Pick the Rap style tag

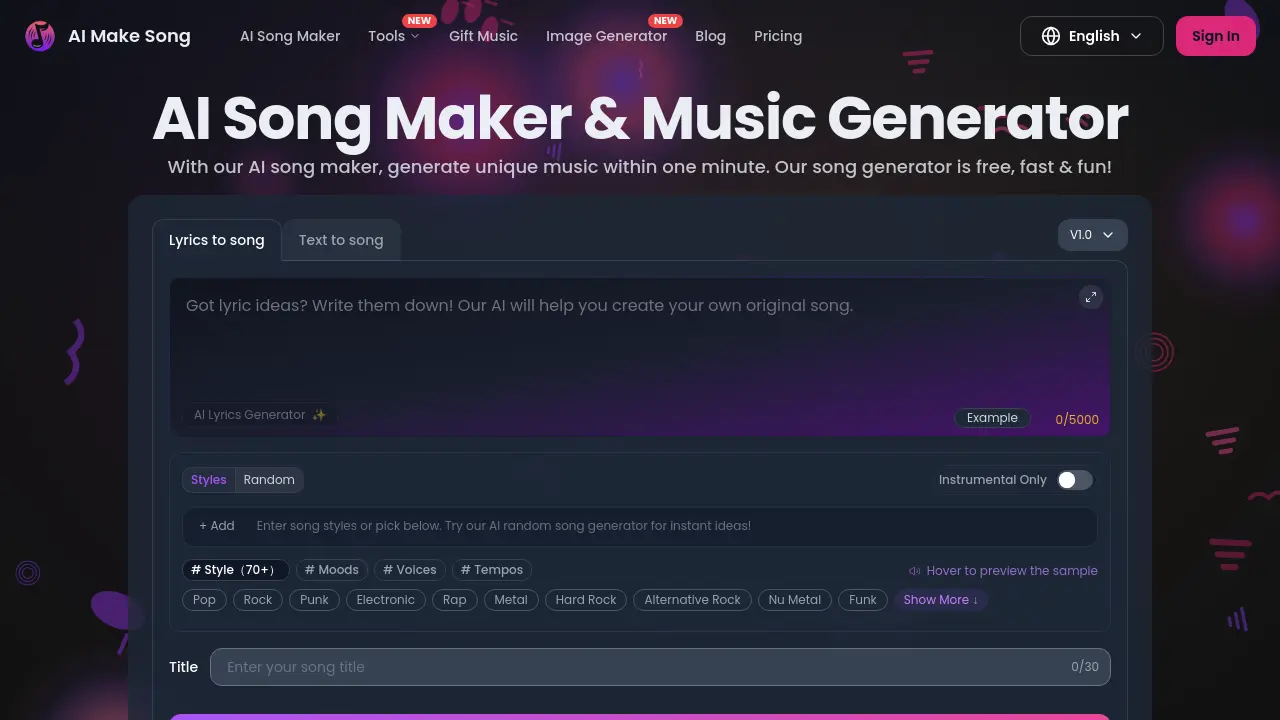(x=455, y=600)
